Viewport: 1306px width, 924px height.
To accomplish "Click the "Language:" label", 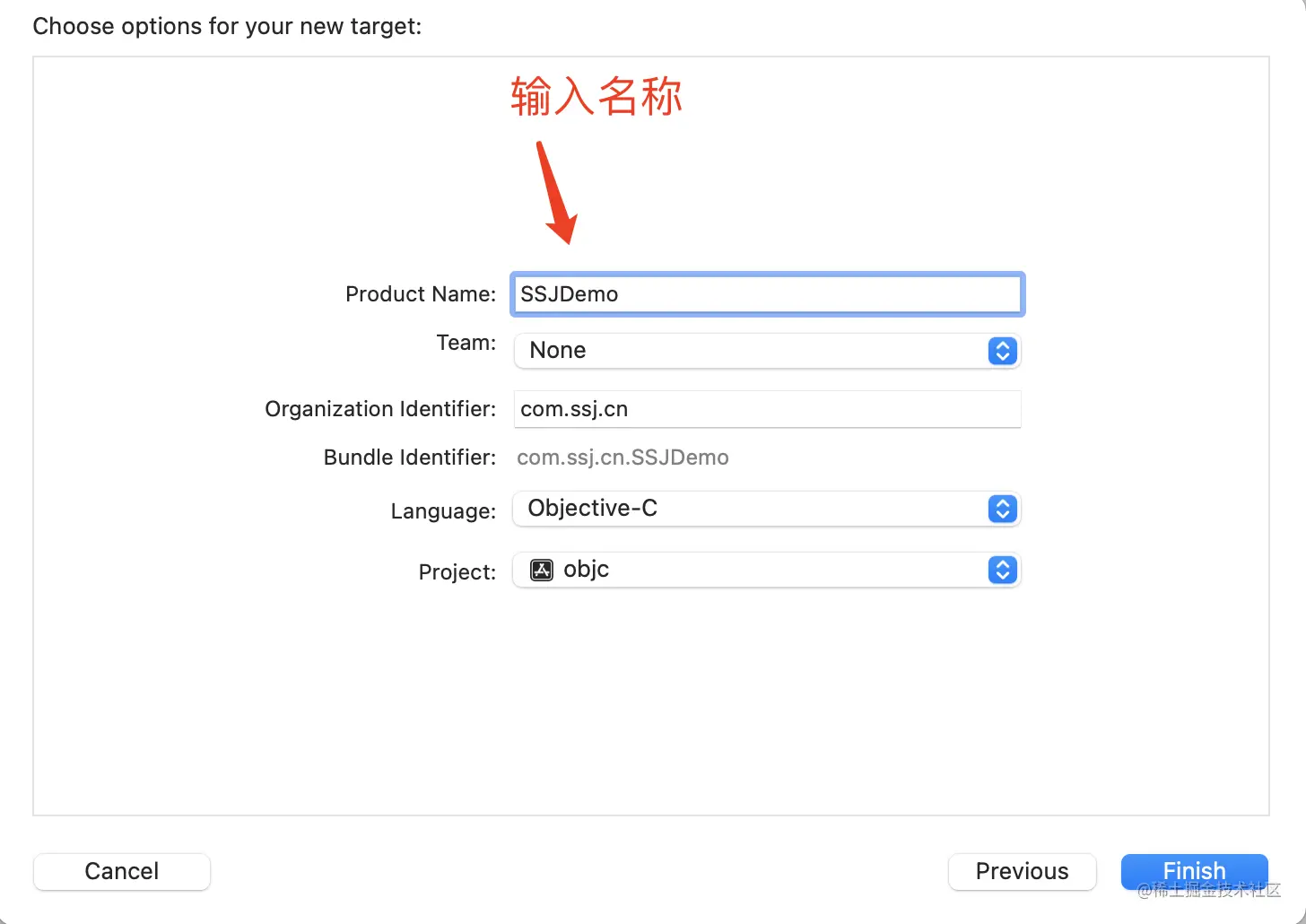I will [x=443, y=511].
